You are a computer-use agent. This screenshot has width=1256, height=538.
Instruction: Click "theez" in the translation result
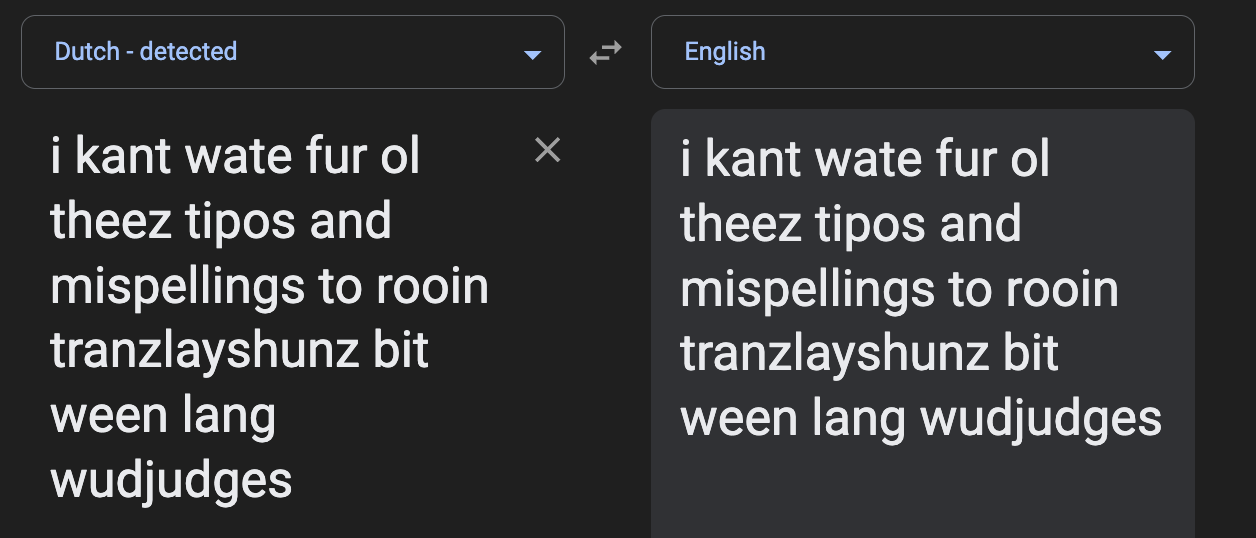(x=740, y=225)
